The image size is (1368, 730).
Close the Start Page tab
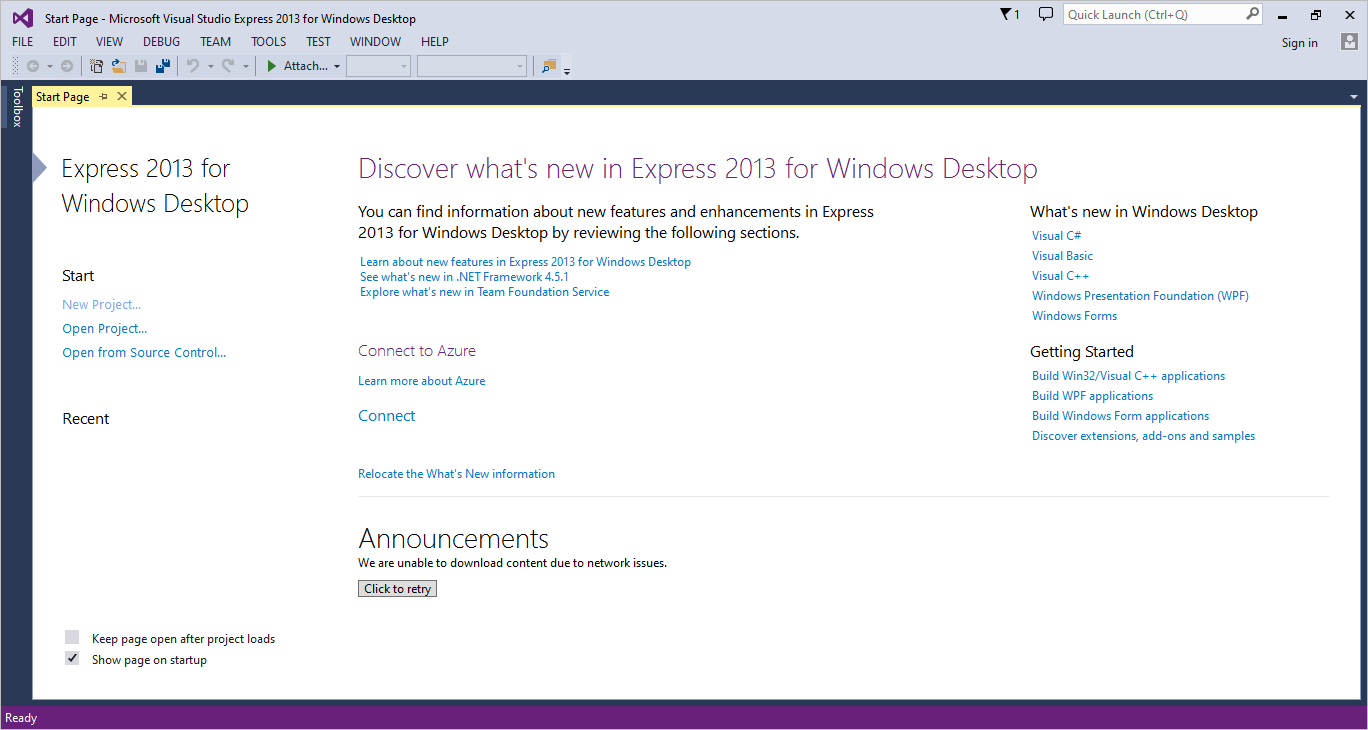[x=122, y=96]
